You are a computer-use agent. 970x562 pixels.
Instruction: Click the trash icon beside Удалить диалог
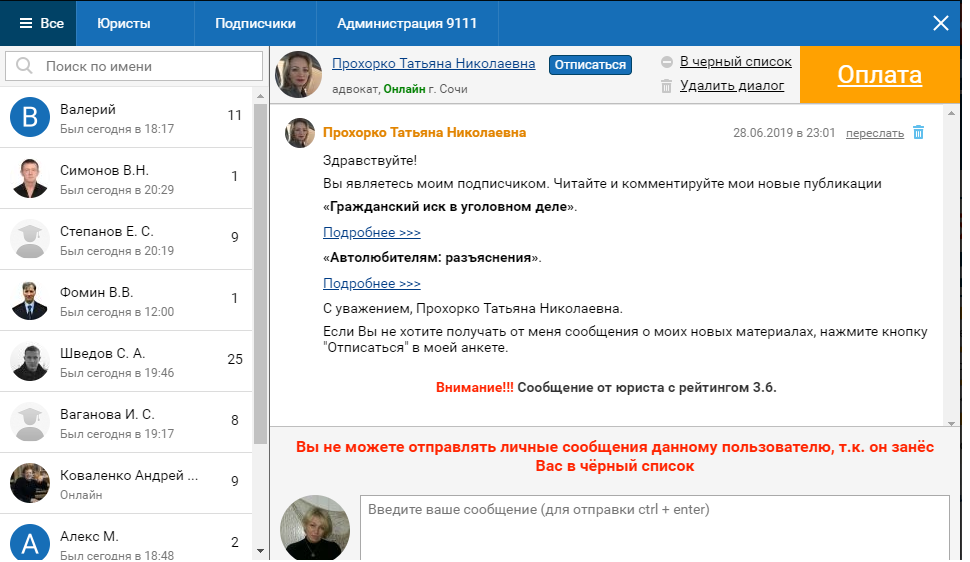(667, 86)
